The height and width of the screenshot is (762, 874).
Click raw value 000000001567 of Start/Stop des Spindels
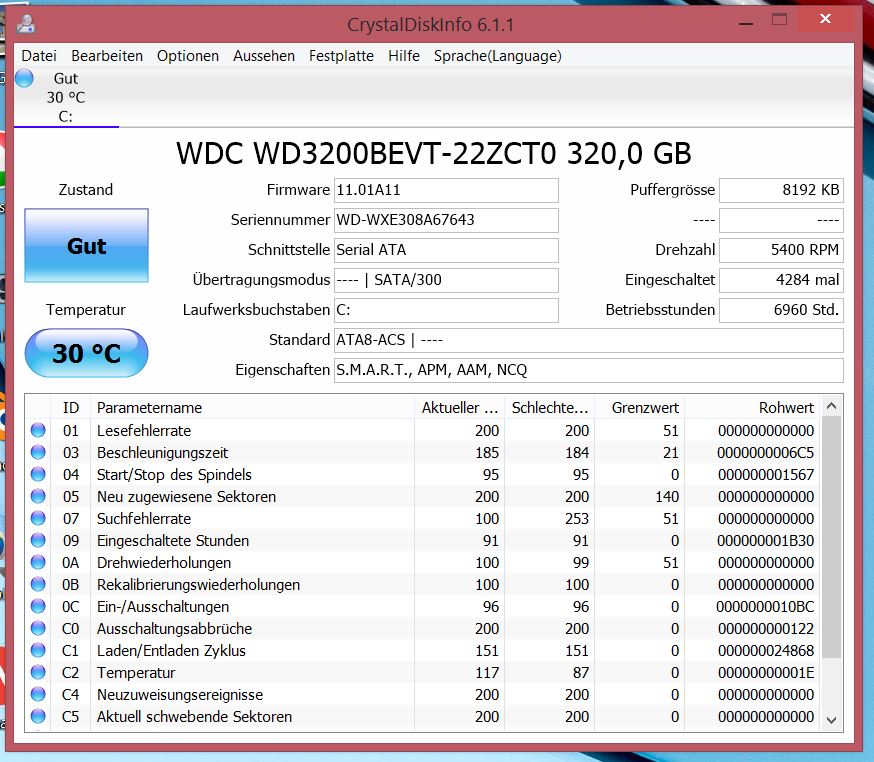coord(765,474)
